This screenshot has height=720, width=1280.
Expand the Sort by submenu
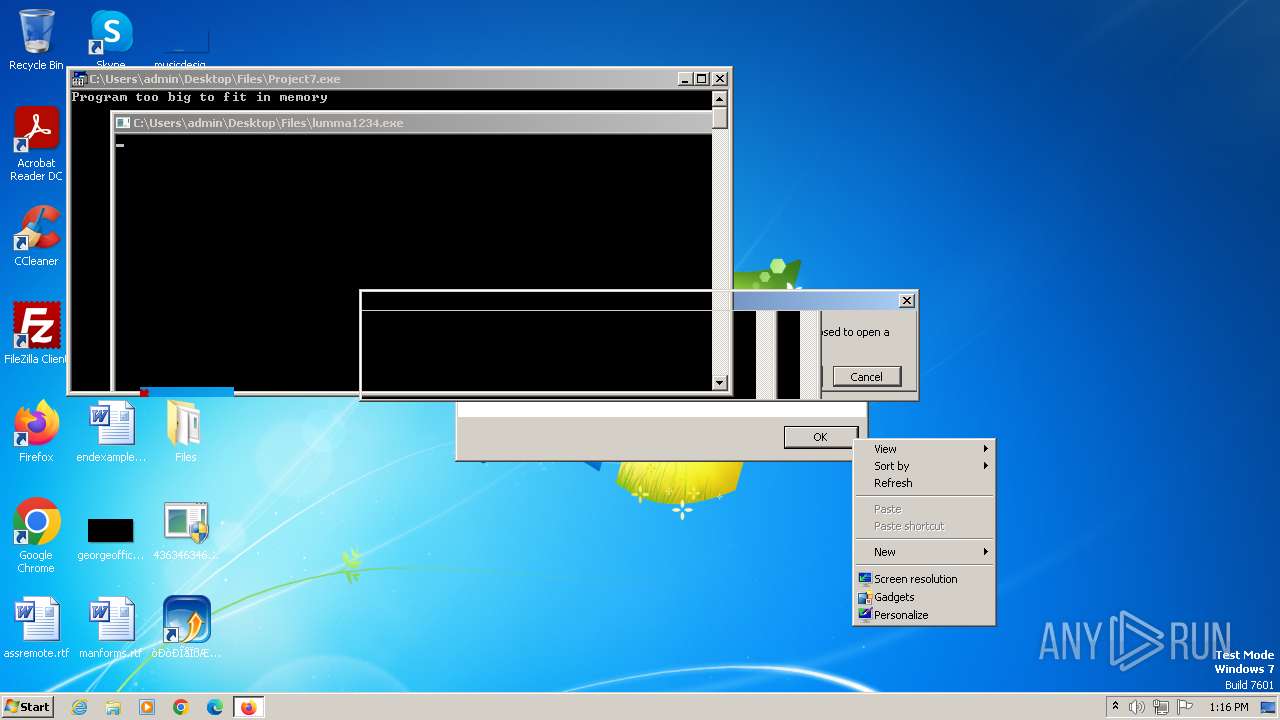pyautogui.click(x=924, y=466)
